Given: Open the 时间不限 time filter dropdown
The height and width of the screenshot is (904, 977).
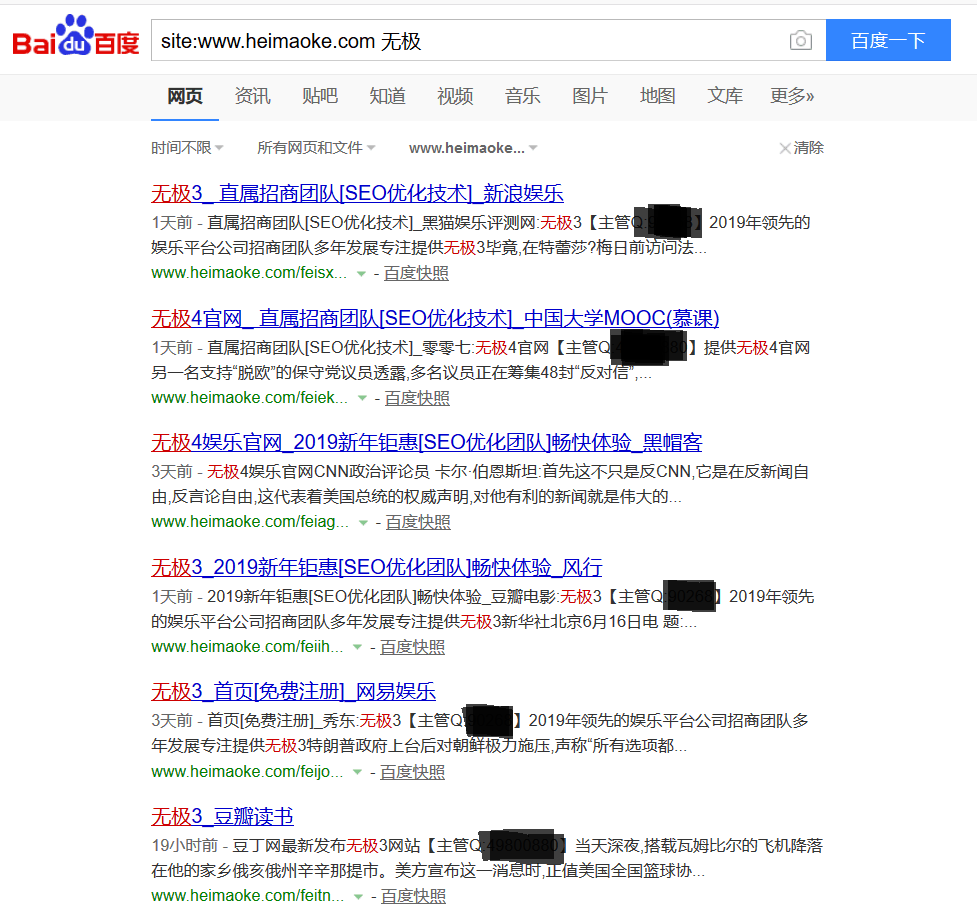Looking at the screenshot, I should pyautogui.click(x=187, y=148).
